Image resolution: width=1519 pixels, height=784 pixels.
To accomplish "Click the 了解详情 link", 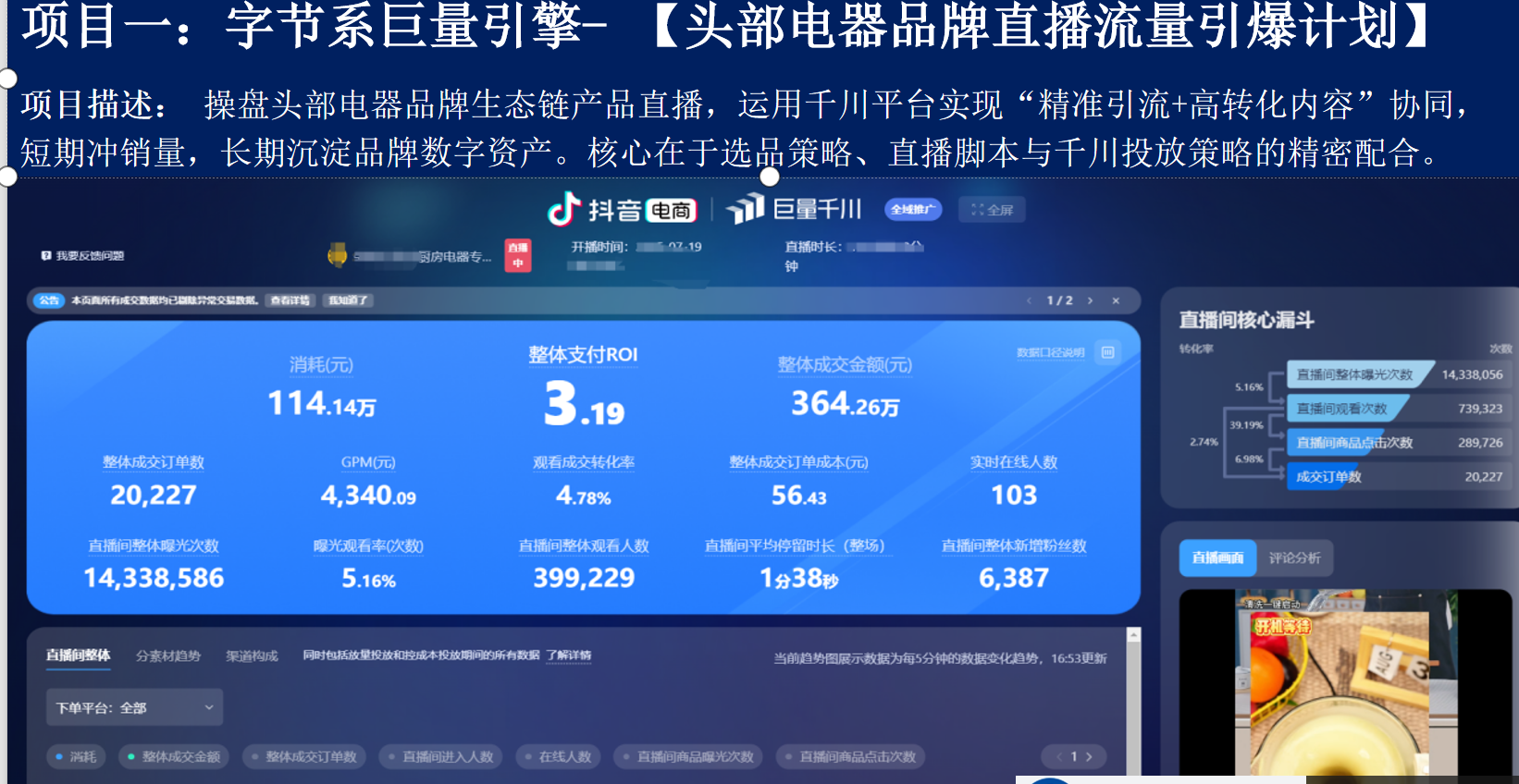I will (x=568, y=655).
